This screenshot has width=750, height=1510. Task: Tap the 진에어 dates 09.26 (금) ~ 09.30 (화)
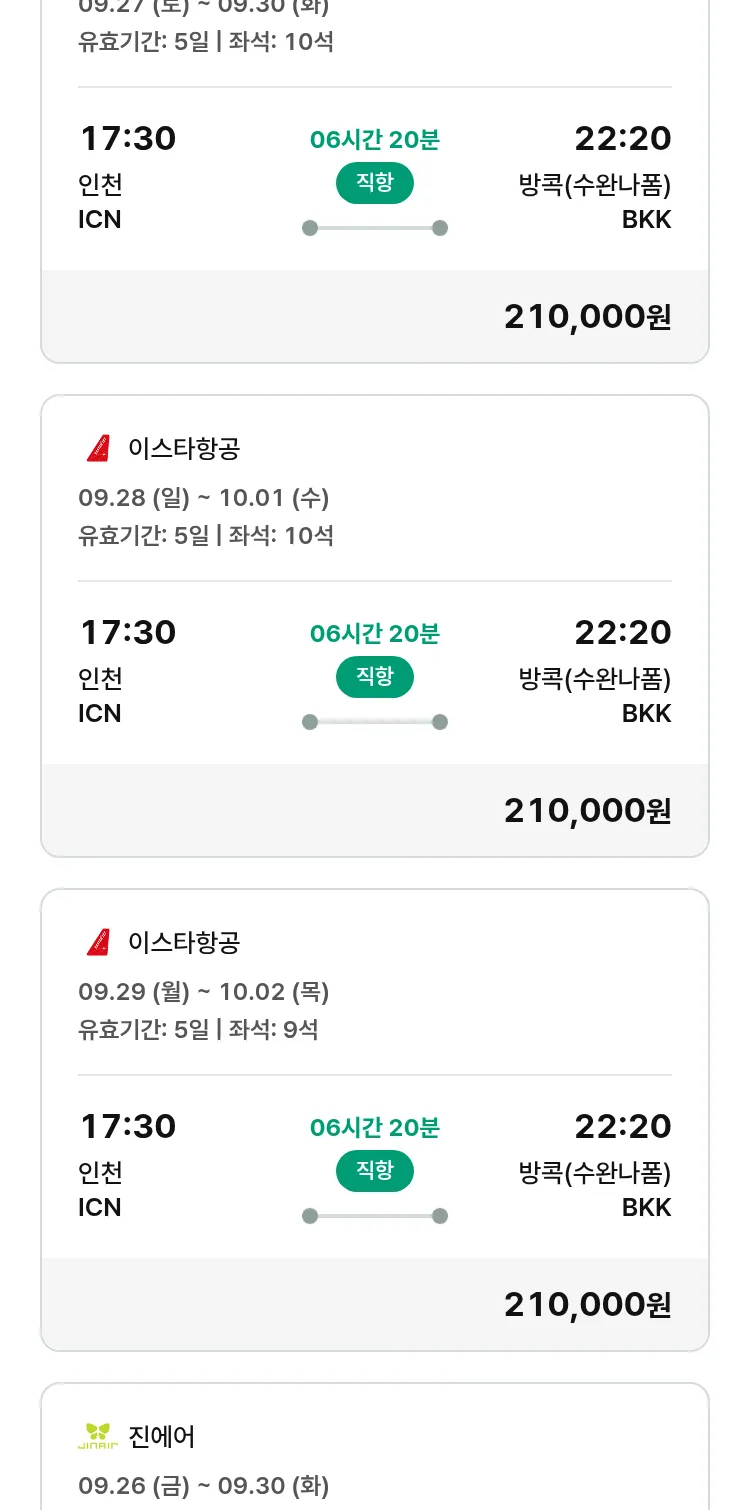click(x=204, y=1485)
